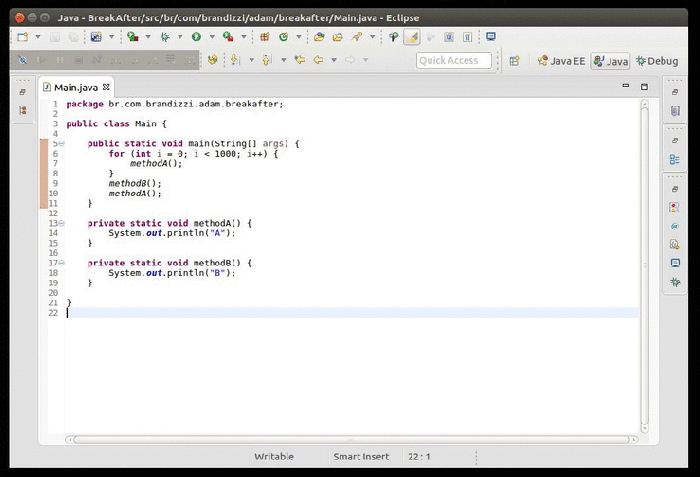Click the Open Perspective icon
The image size is (700, 477).
(x=514, y=61)
